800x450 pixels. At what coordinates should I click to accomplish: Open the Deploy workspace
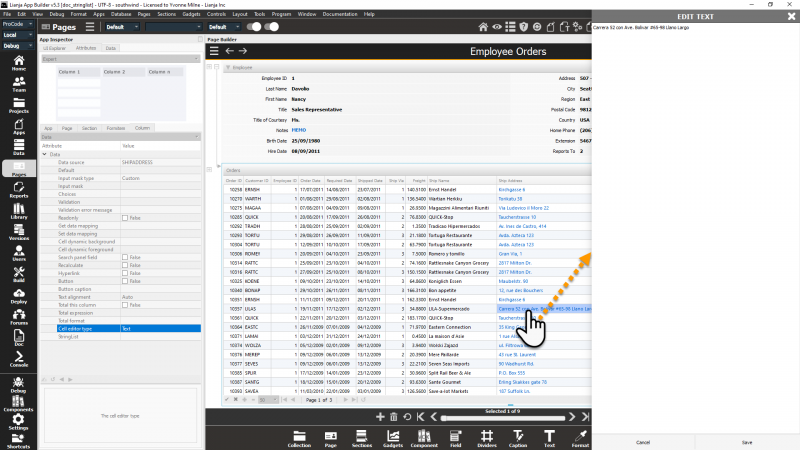click(18, 296)
